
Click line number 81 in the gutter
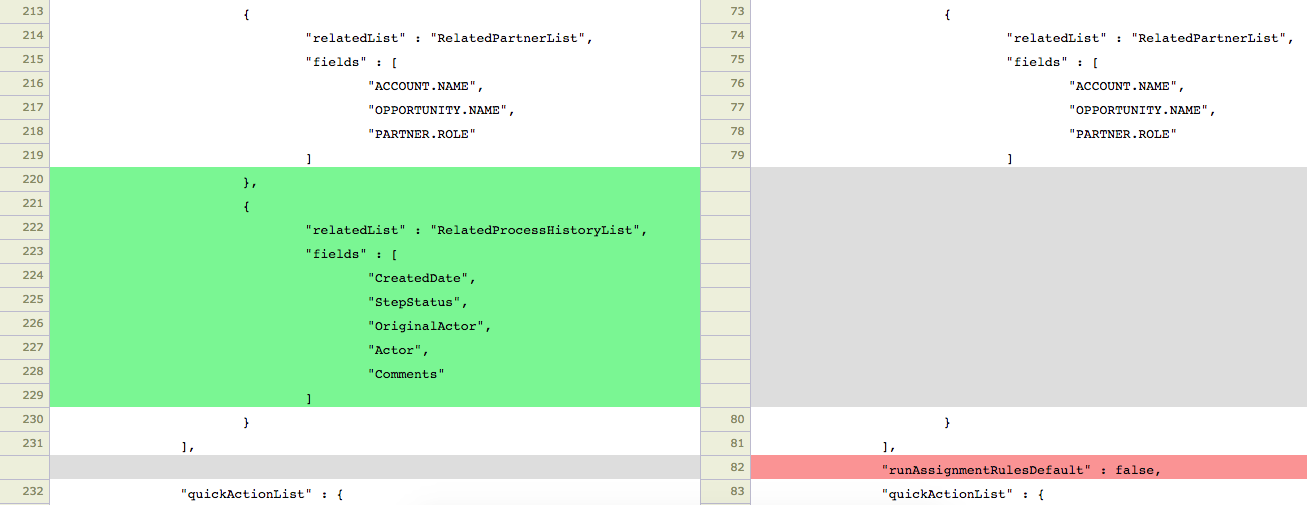coord(738,445)
